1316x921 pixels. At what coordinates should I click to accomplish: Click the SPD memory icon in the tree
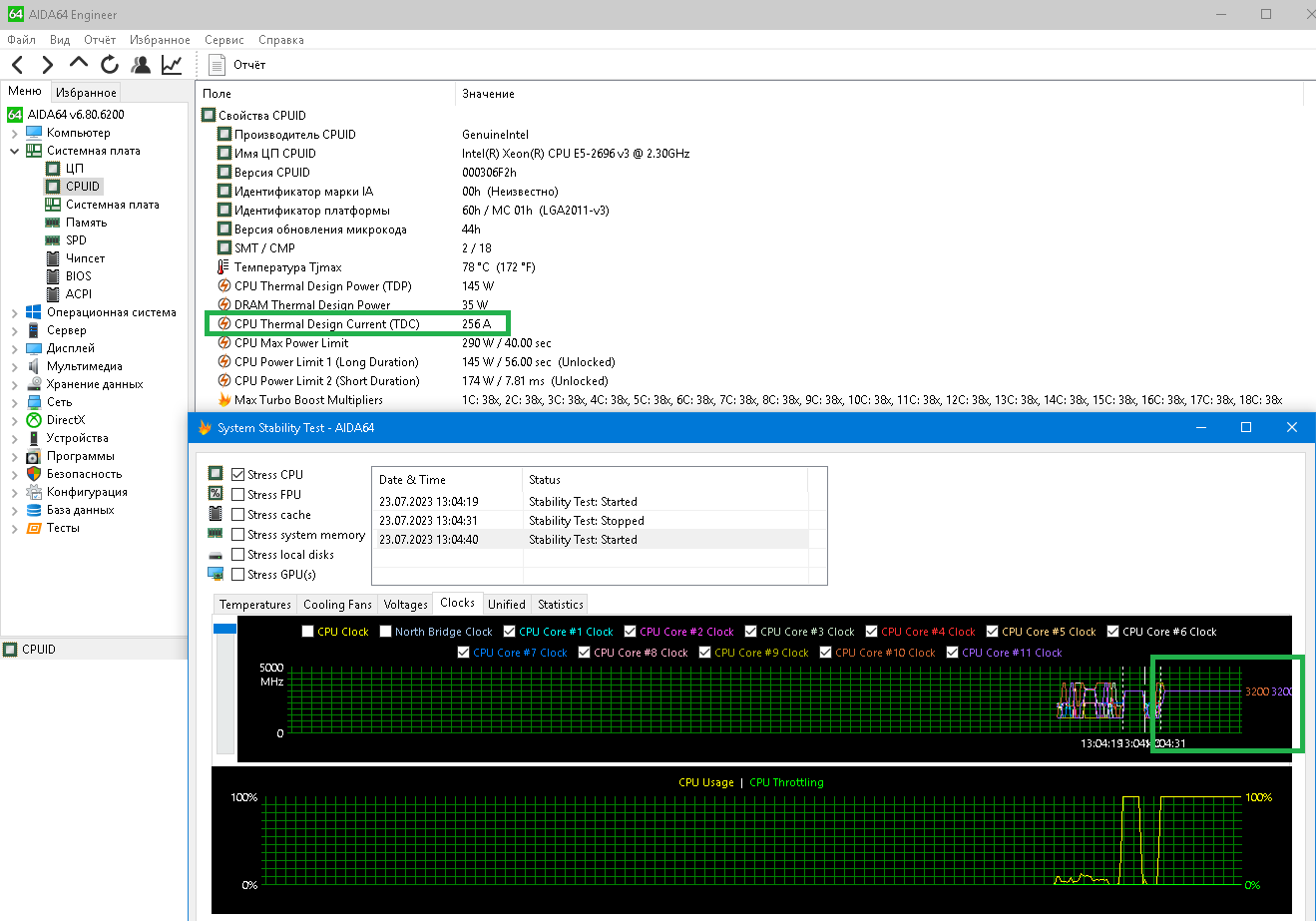[x=53, y=240]
